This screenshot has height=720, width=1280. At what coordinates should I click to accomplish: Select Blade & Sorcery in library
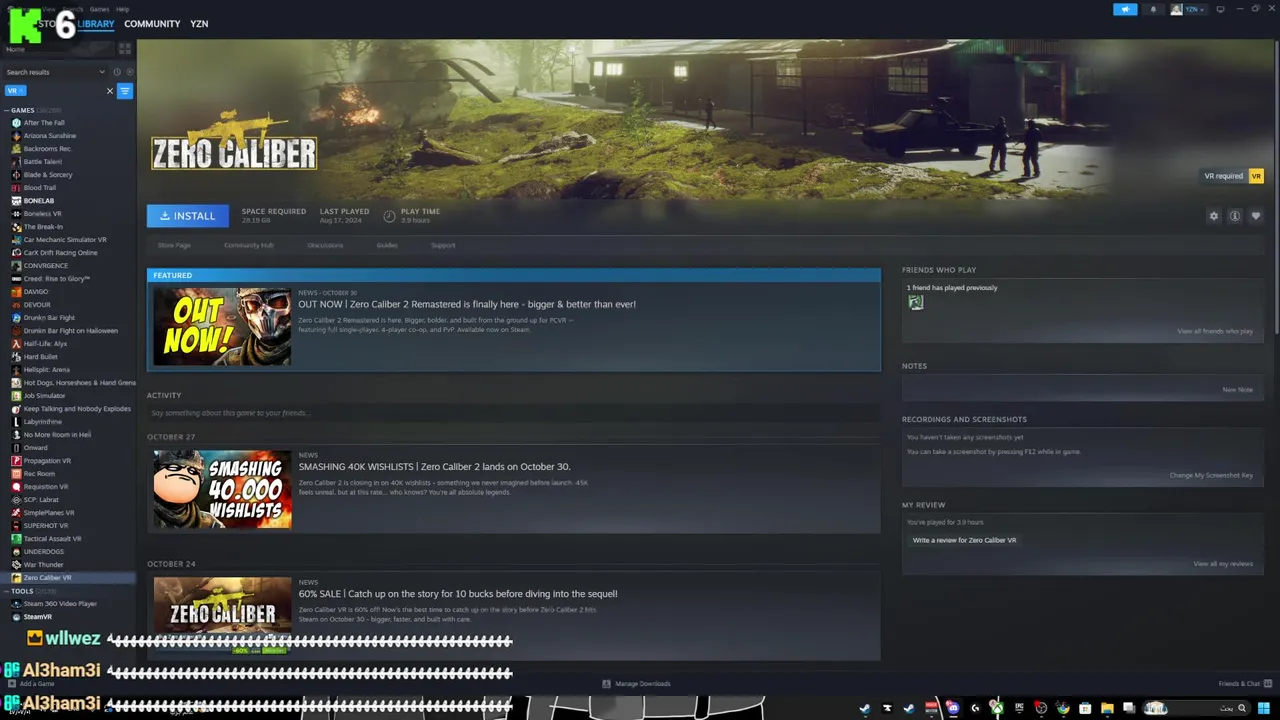pyautogui.click(x=48, y=175)
